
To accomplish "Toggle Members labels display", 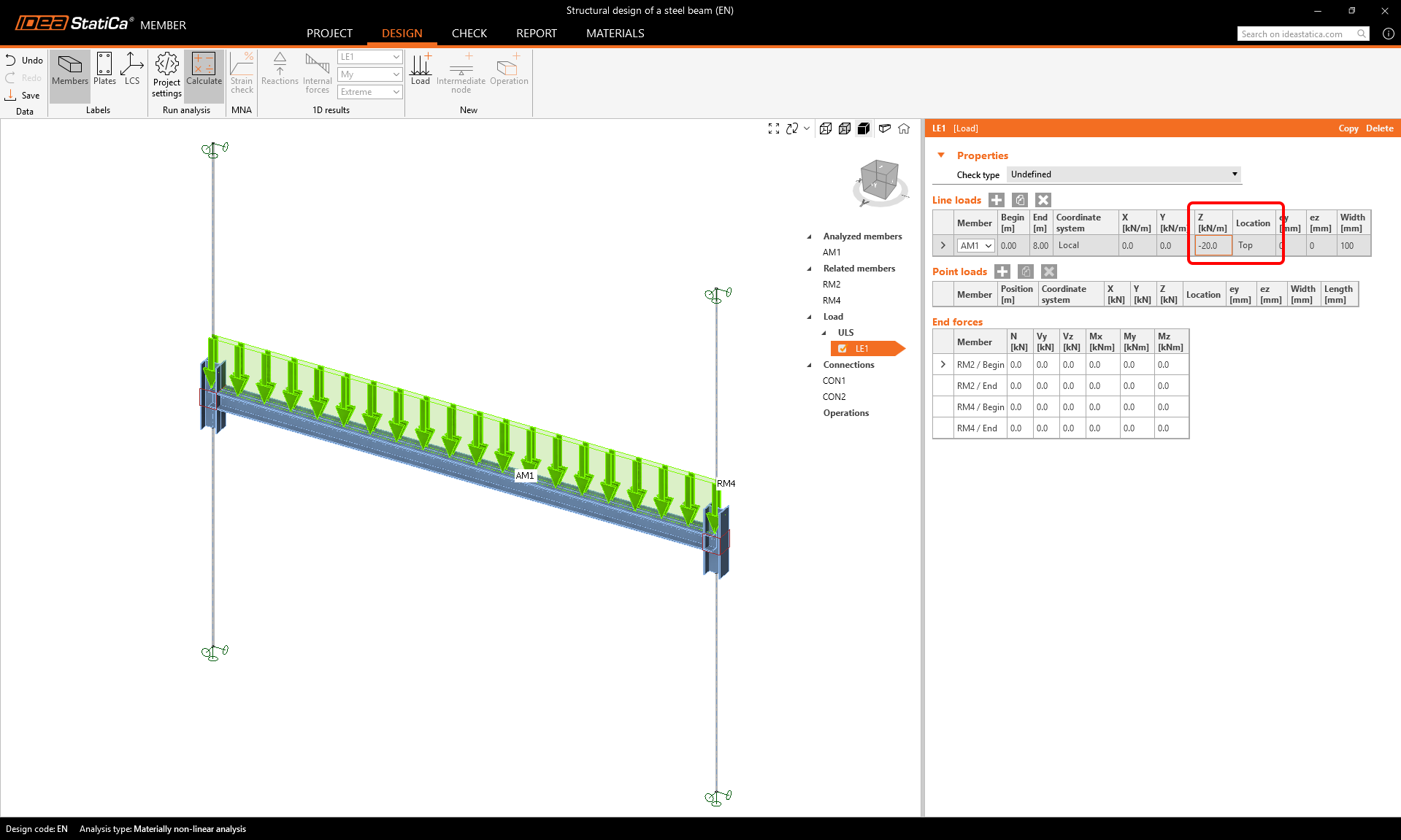I will click(x=70, y=70).
